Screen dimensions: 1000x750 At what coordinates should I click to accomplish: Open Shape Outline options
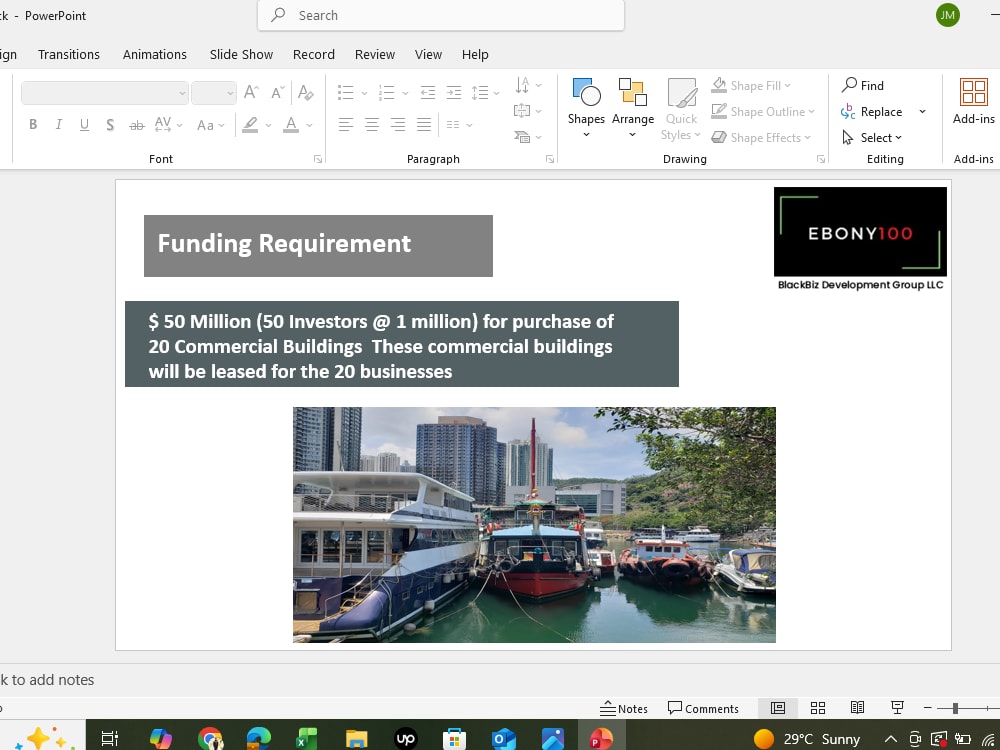pos(763,112)
